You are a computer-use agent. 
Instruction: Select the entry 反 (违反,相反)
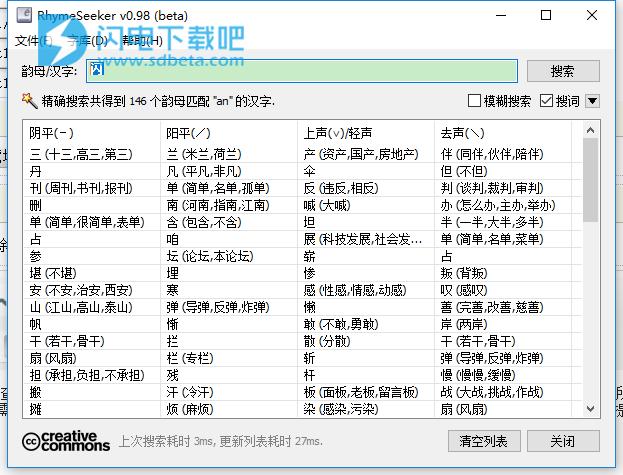click(x=341, y=188)
